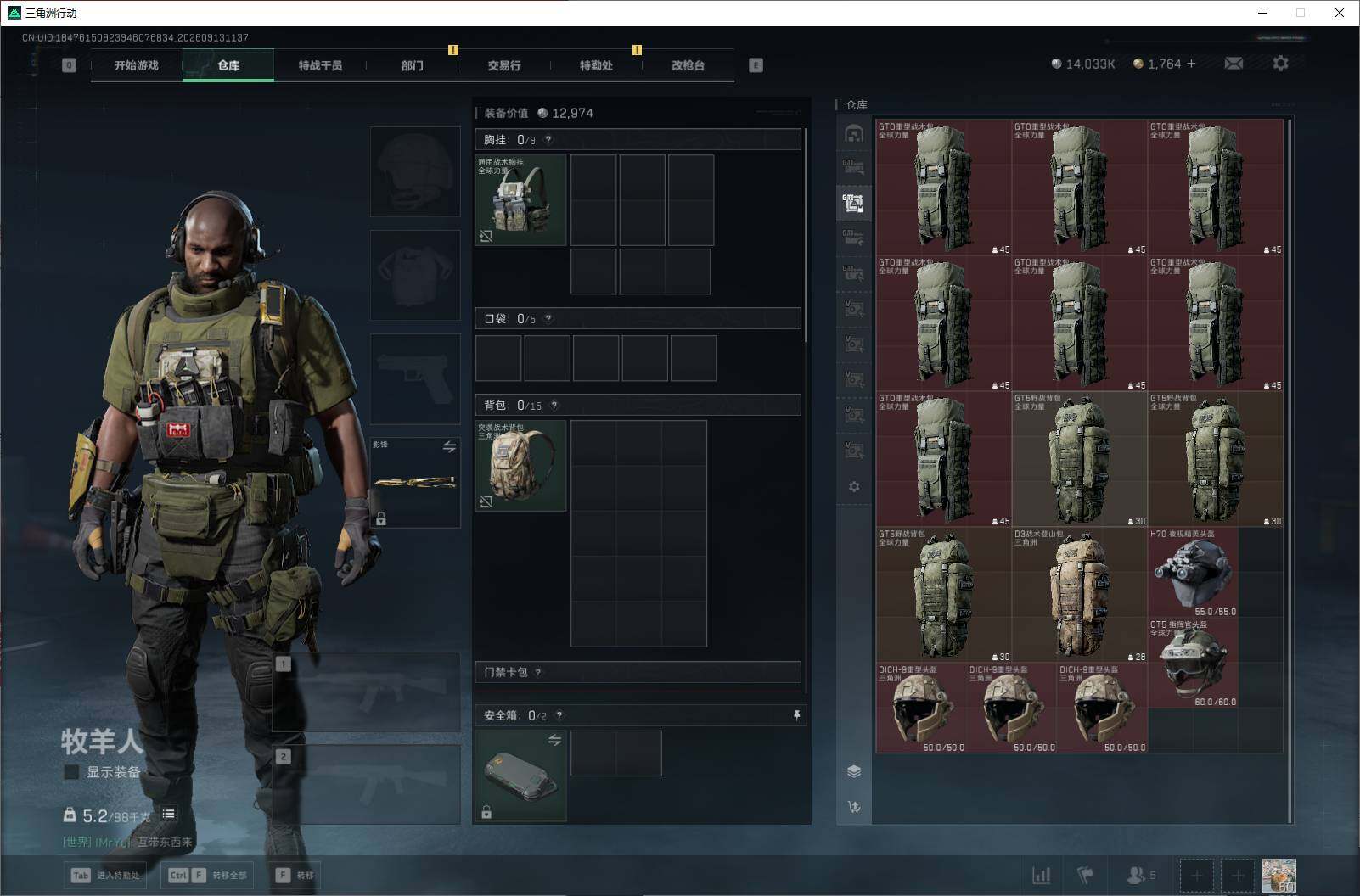Click the 胸挂 0/9 section header

click(x=638, y=140)
